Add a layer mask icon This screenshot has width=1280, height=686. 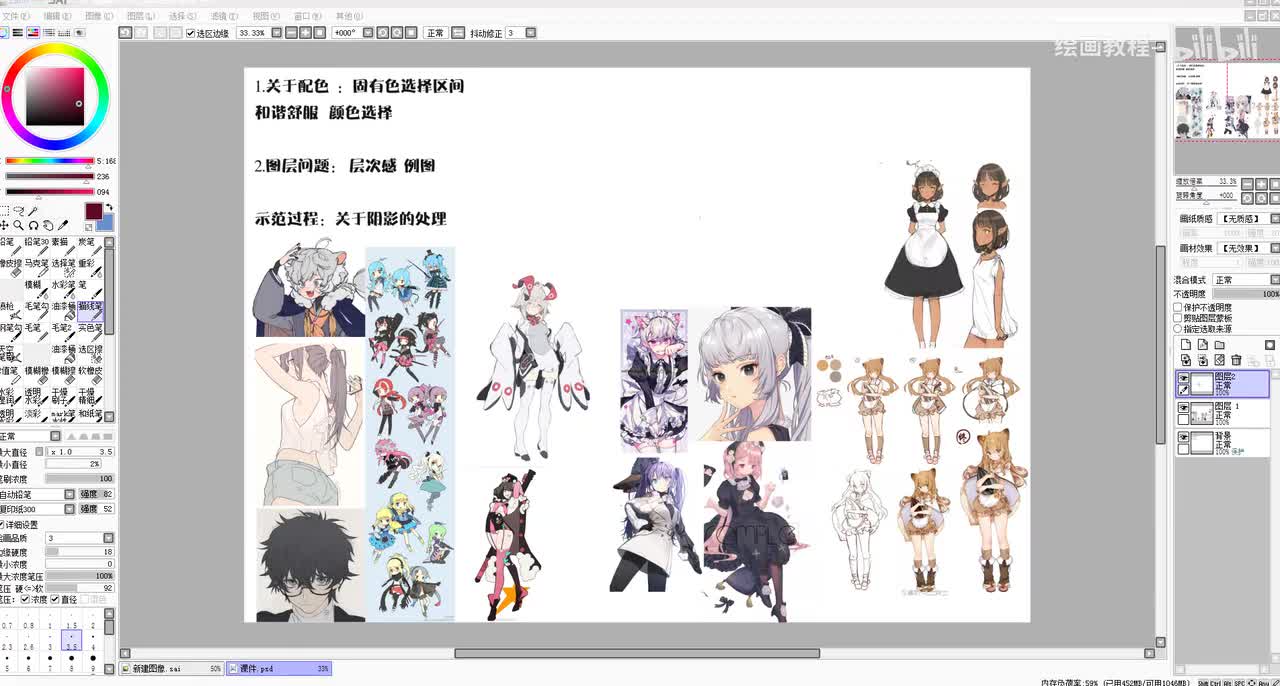[1269, 344]
